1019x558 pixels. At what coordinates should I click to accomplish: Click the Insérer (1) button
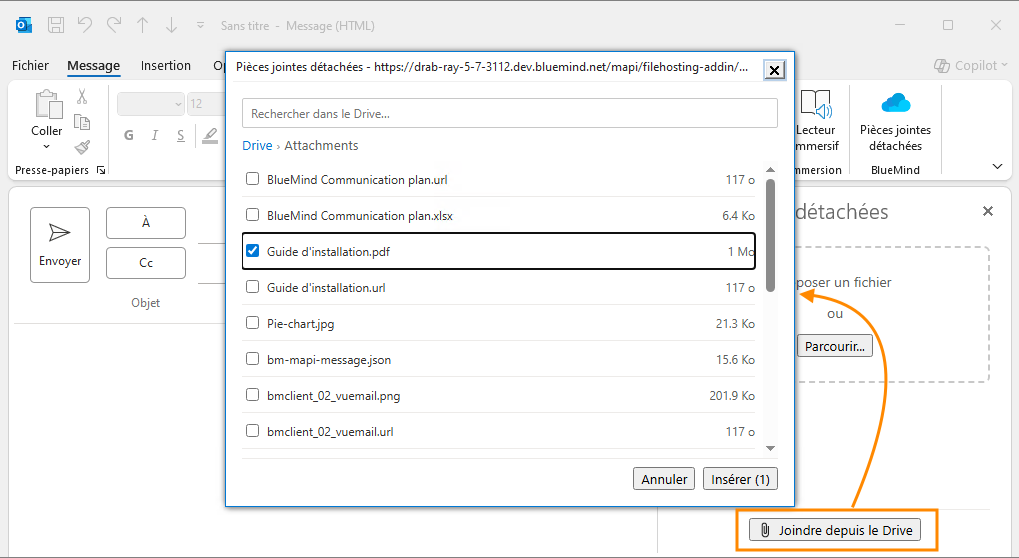pyautogui.click(x=740, y=479)
